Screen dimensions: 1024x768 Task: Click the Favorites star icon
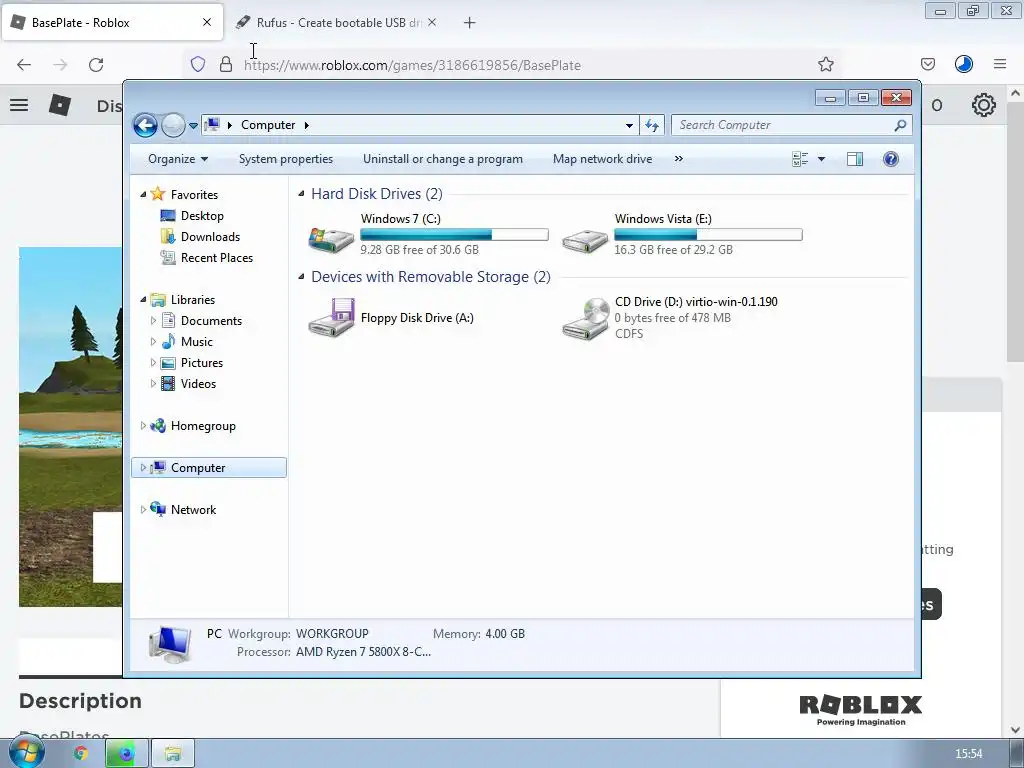tap(158, 194)
